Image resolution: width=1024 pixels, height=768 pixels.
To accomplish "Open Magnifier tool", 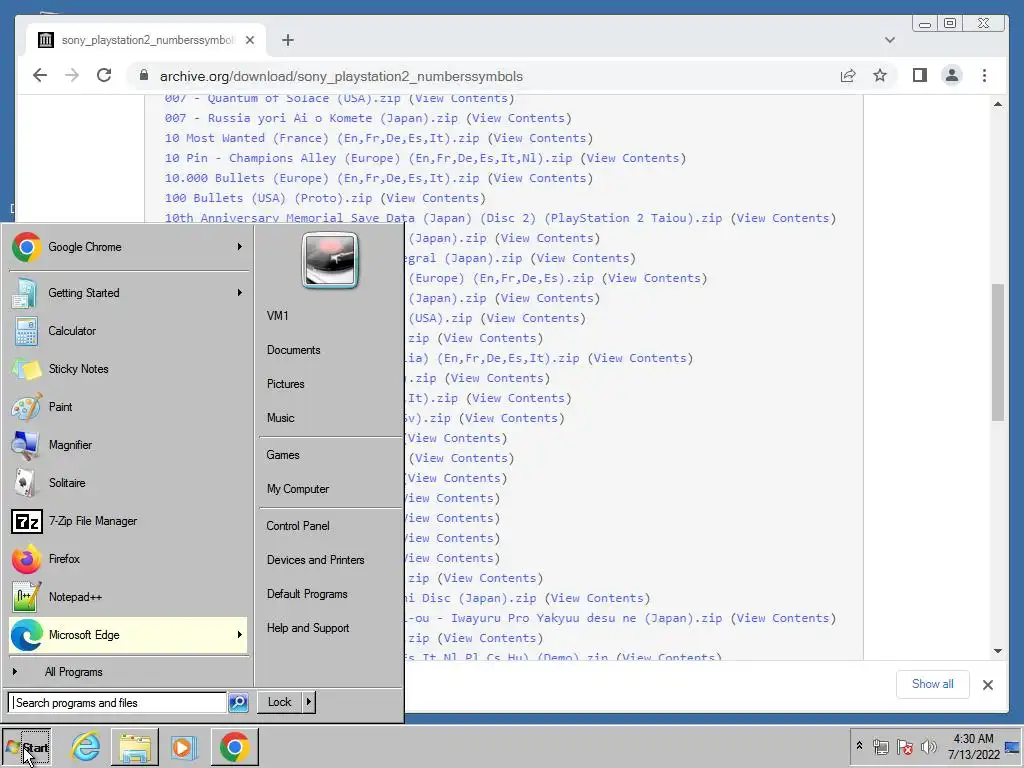I will 128,445.
